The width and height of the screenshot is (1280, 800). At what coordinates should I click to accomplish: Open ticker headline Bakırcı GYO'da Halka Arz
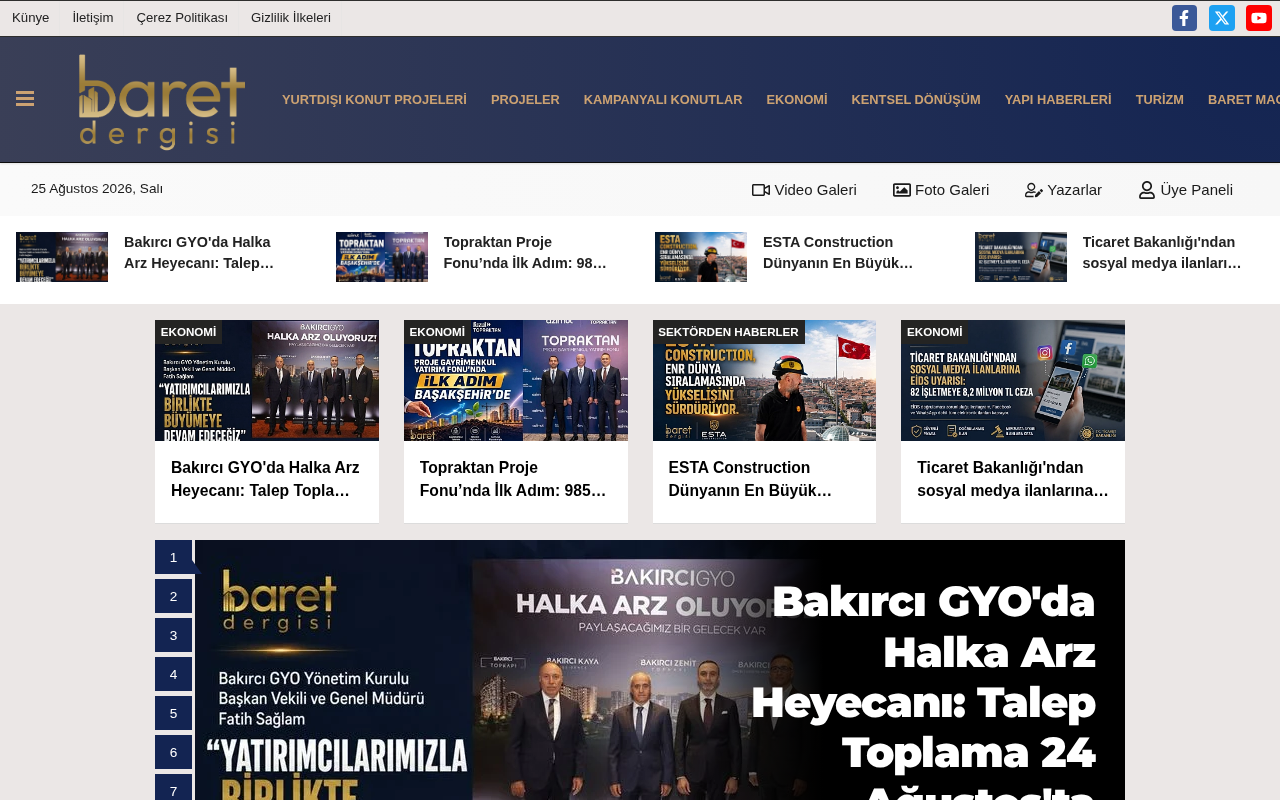coord(199,253)
